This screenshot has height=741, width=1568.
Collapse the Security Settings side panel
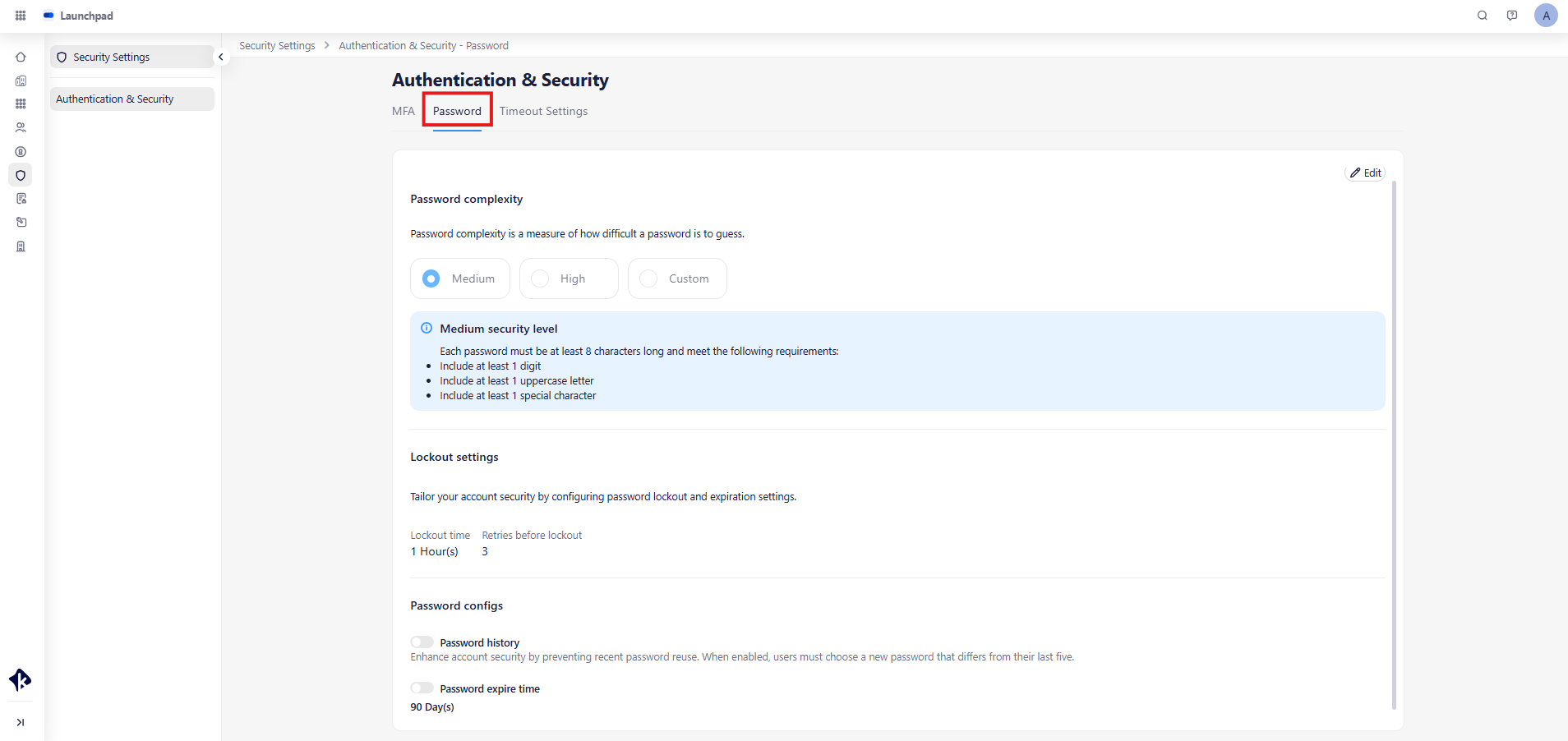pos(220,57)
